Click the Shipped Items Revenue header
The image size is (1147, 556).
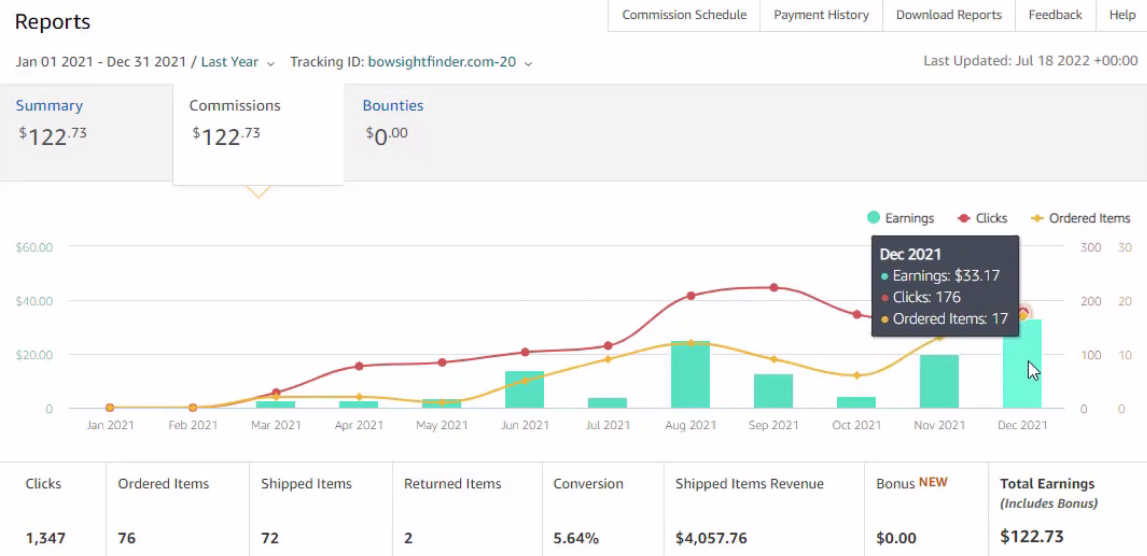pos(749,484)
